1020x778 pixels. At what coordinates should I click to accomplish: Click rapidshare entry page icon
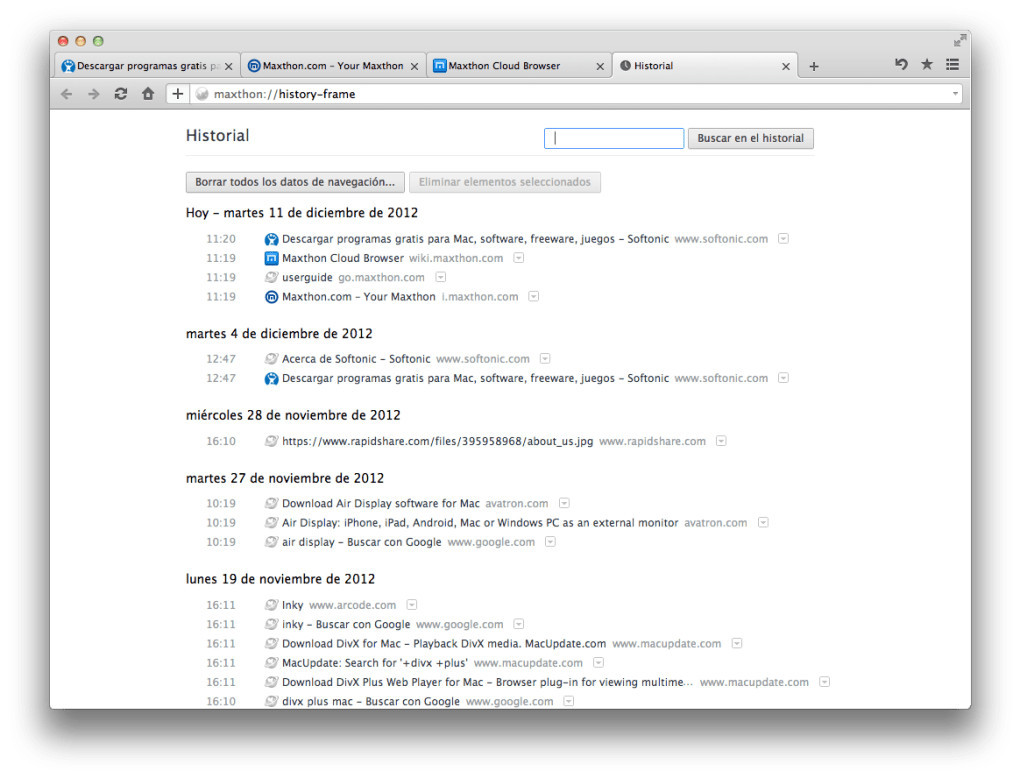[271, 441]
